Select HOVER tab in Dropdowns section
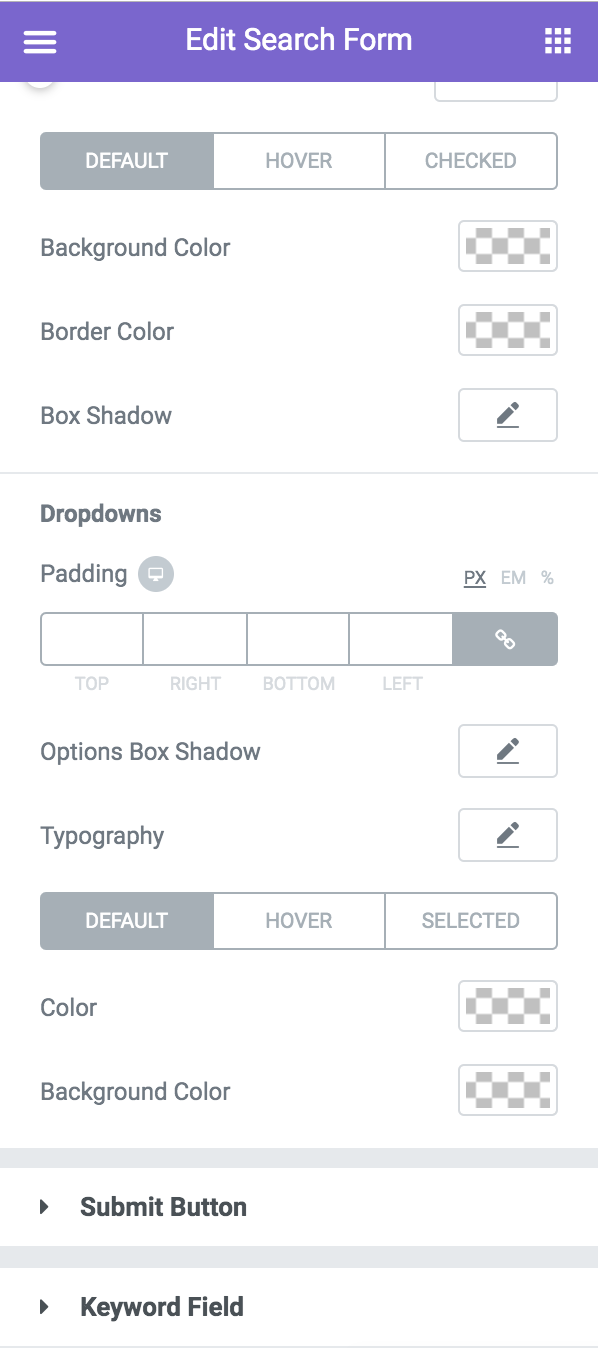This screenshot has width=598, height=1348. [299, 920]
